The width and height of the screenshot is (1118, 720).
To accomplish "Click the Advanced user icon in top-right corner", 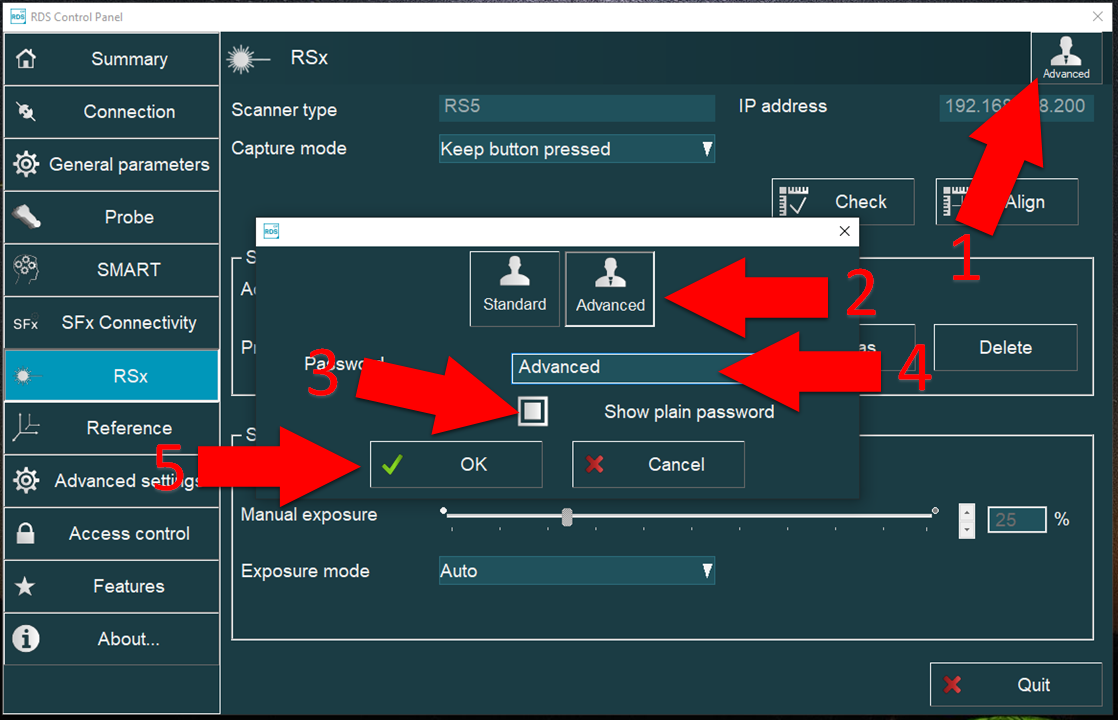I will 1065,58.
